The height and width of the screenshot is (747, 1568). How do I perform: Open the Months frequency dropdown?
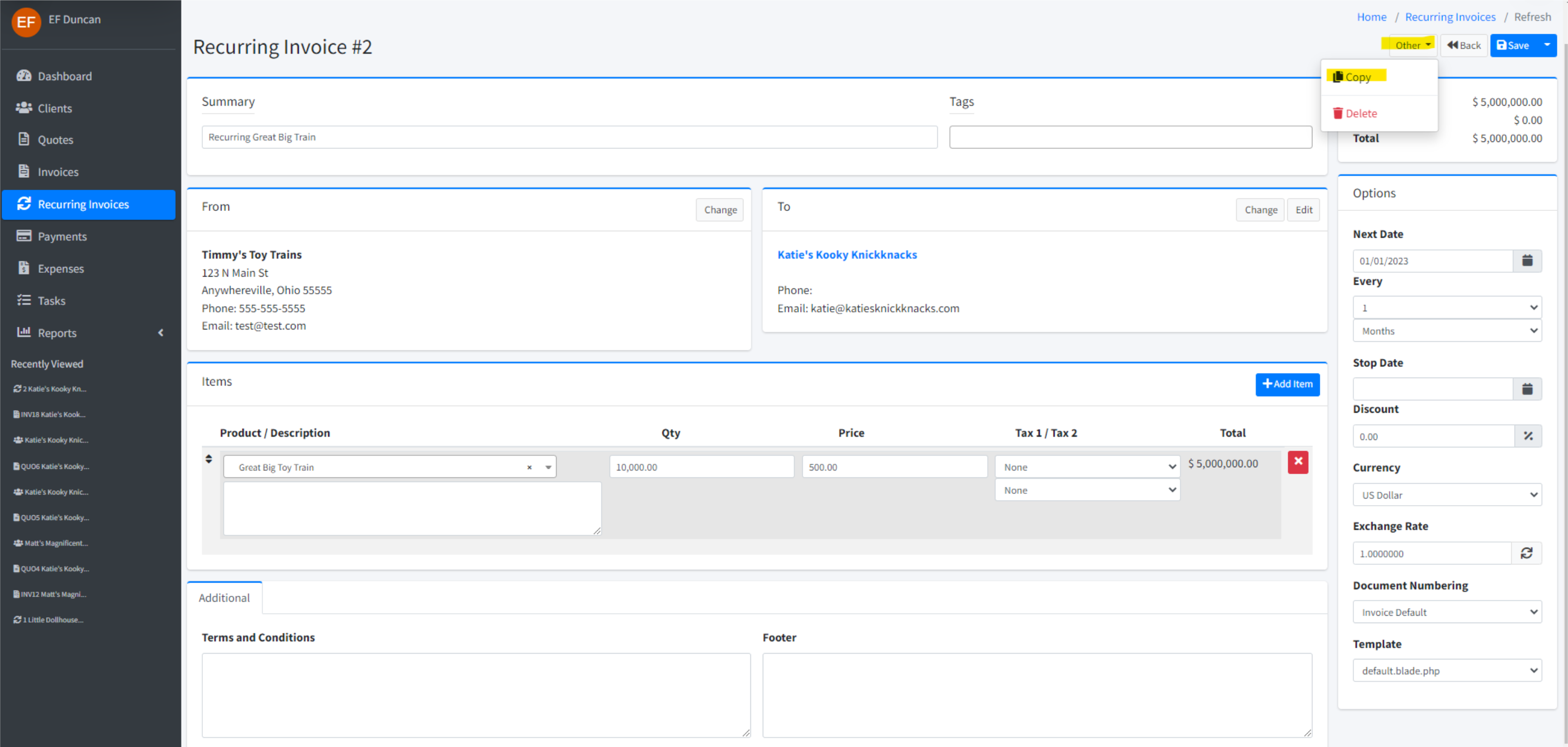click(x=1446, y=331)
